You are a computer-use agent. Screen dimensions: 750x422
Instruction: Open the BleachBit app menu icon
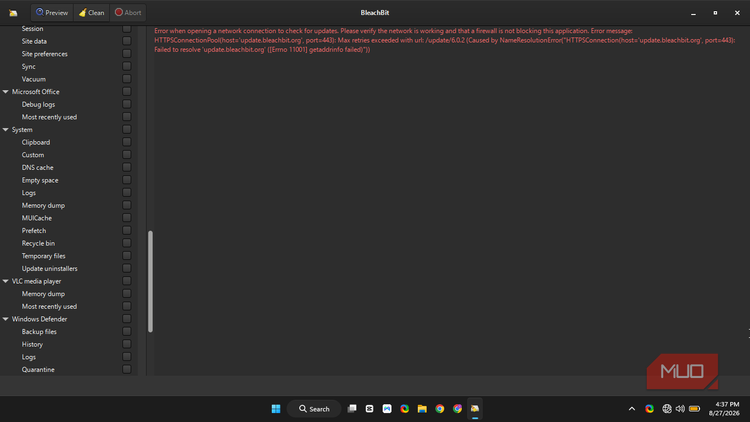coord(13,13)
